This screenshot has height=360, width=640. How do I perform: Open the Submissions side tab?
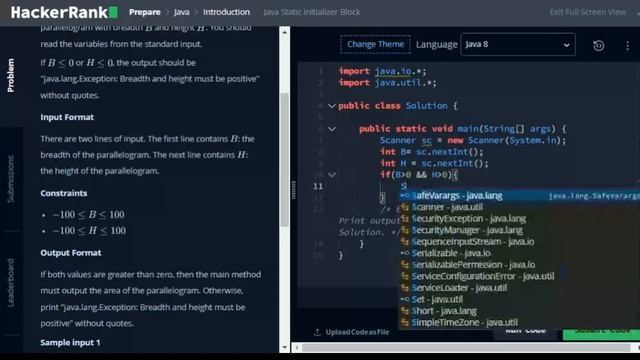(x=11, y=179)
